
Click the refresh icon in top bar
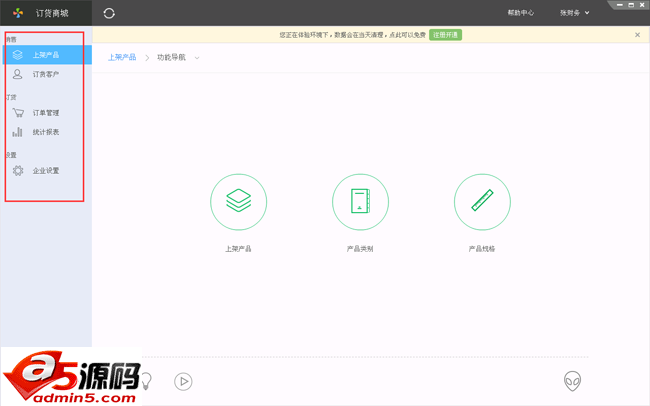pyautogui.click(x=109, y=13)
